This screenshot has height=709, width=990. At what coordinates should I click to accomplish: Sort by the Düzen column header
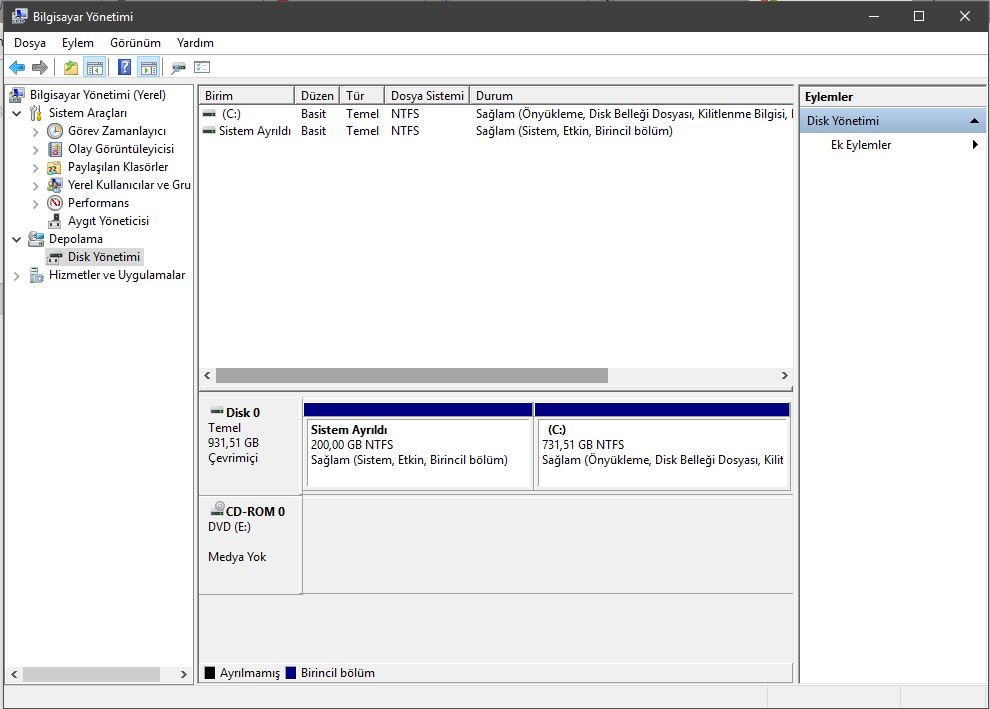coord(317,95)
